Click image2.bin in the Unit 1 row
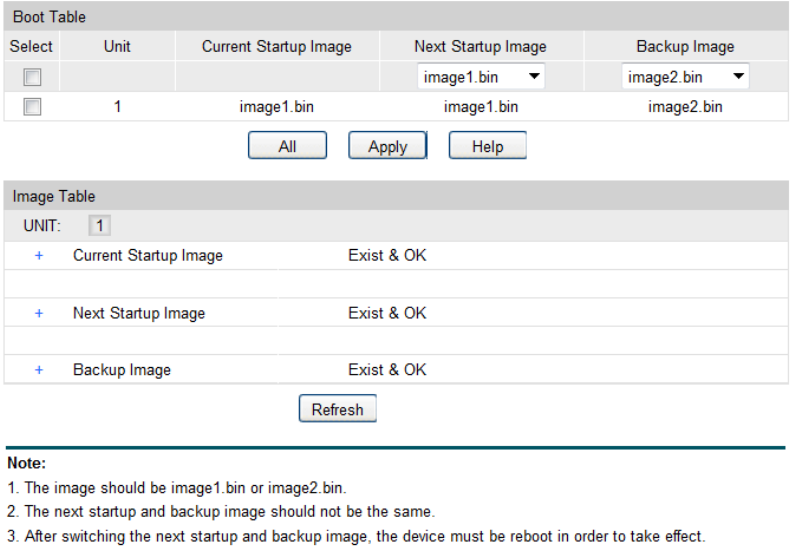 tap(685, 107)
